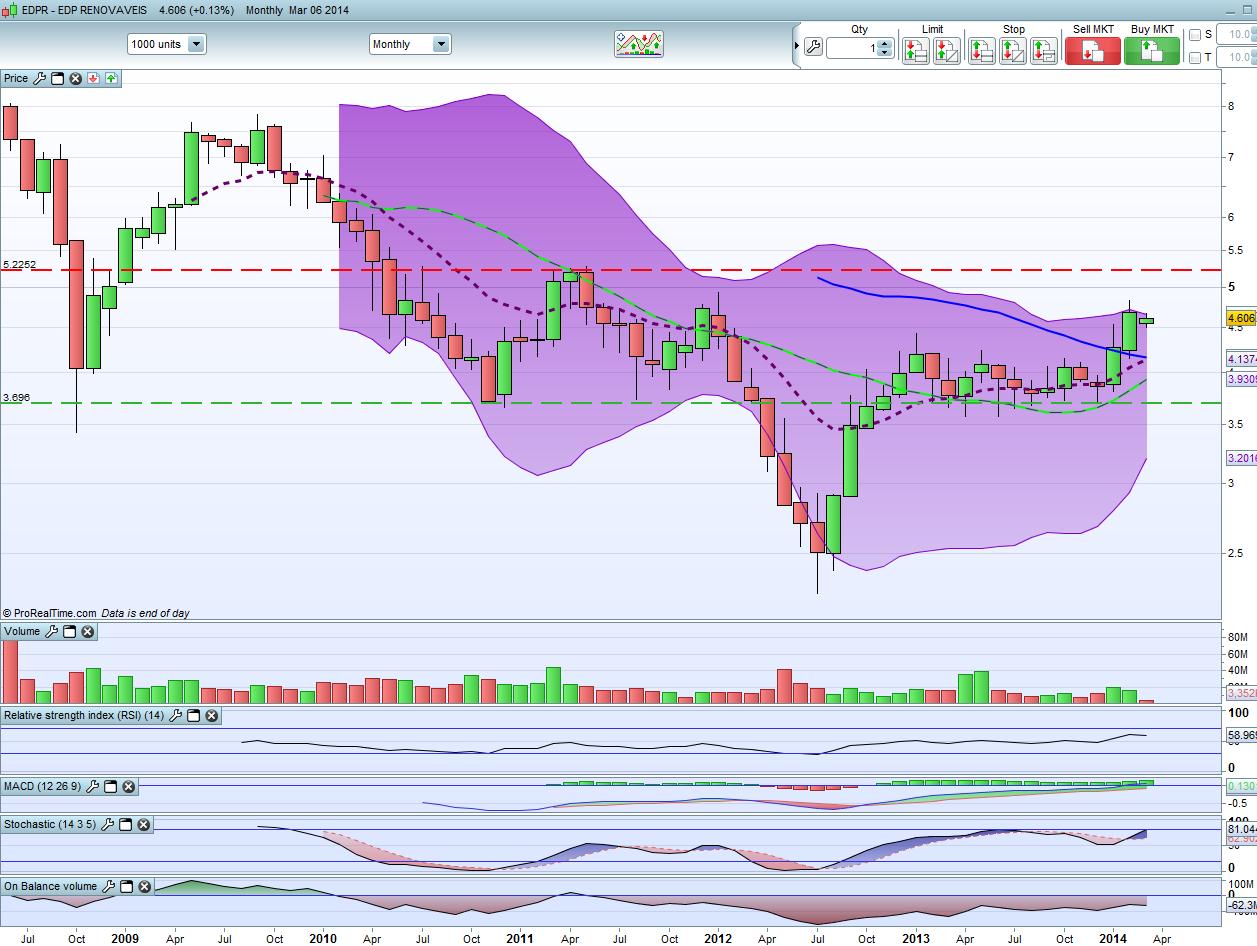
Task: Click the 2012 label on time axis
Action: pyautogui.click(x=718, y=938)
